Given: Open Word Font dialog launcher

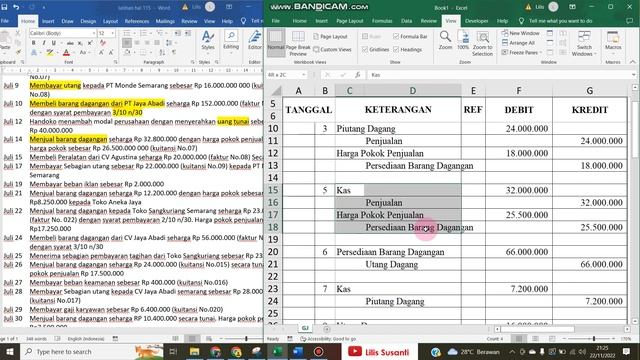Looking at the screenshot, I should [116, 62].
